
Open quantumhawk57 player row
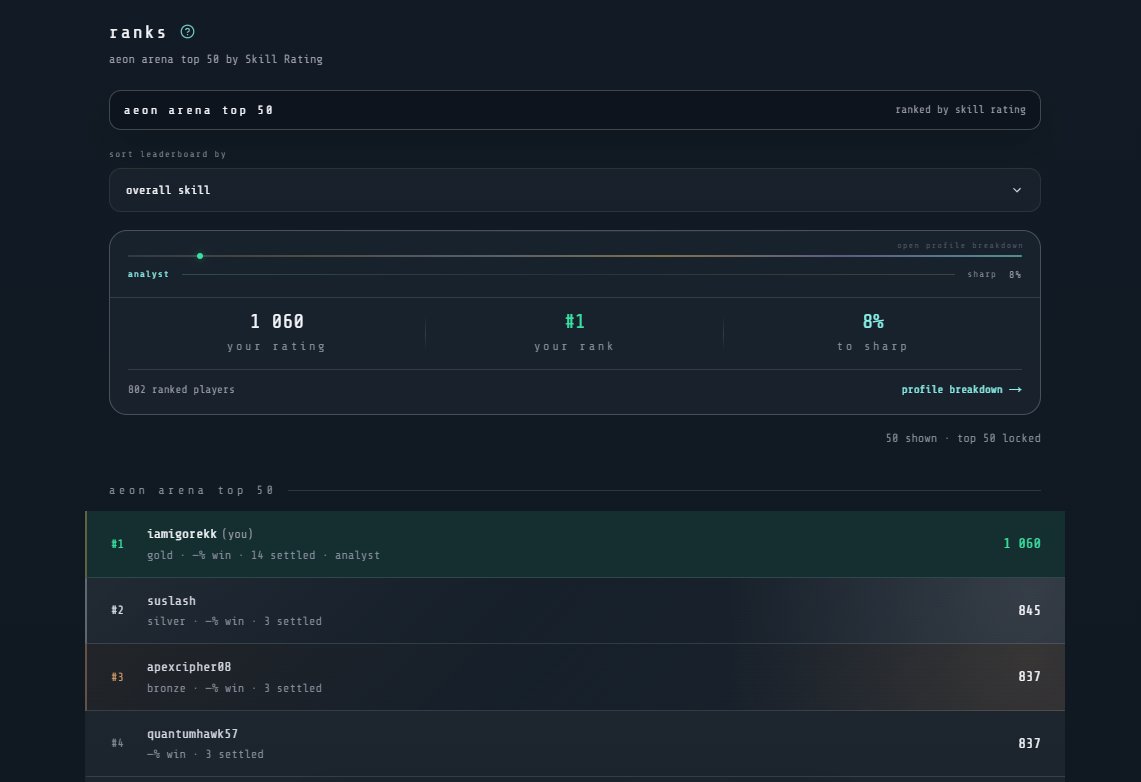(x=575, y=743)
